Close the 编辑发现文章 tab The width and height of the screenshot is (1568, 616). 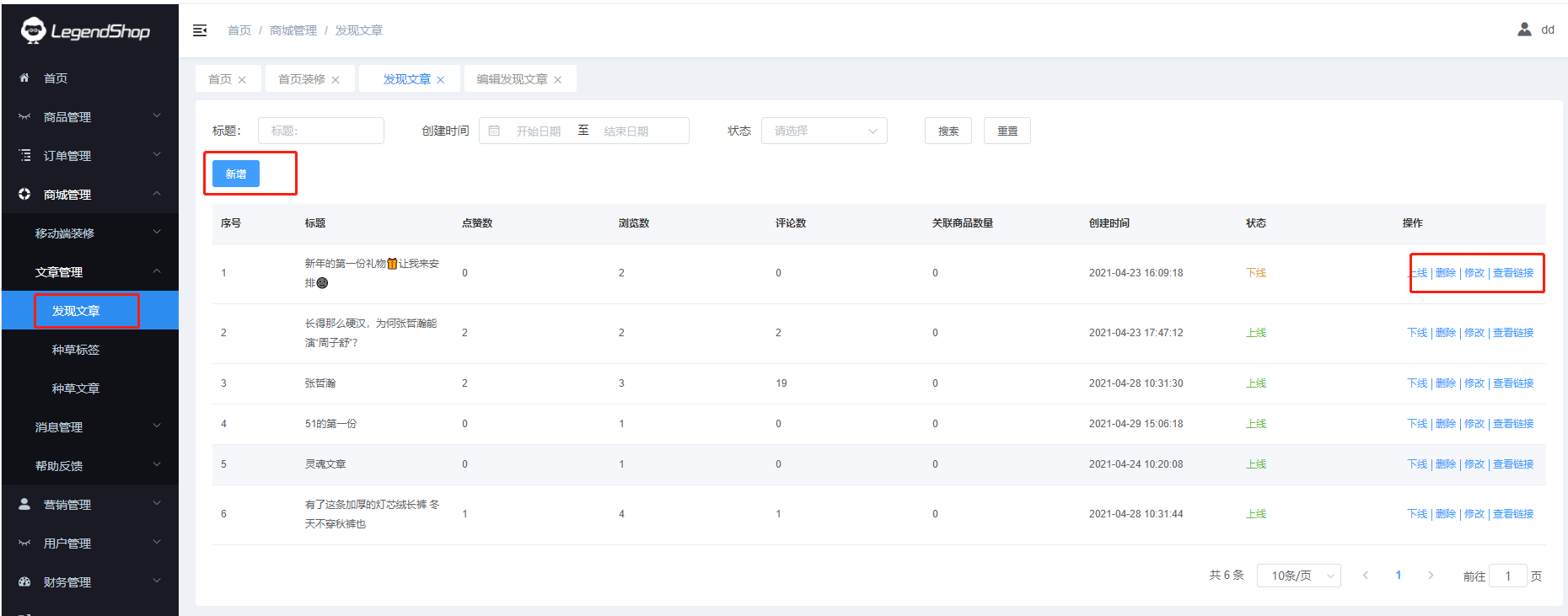click(x=557, y=80)
